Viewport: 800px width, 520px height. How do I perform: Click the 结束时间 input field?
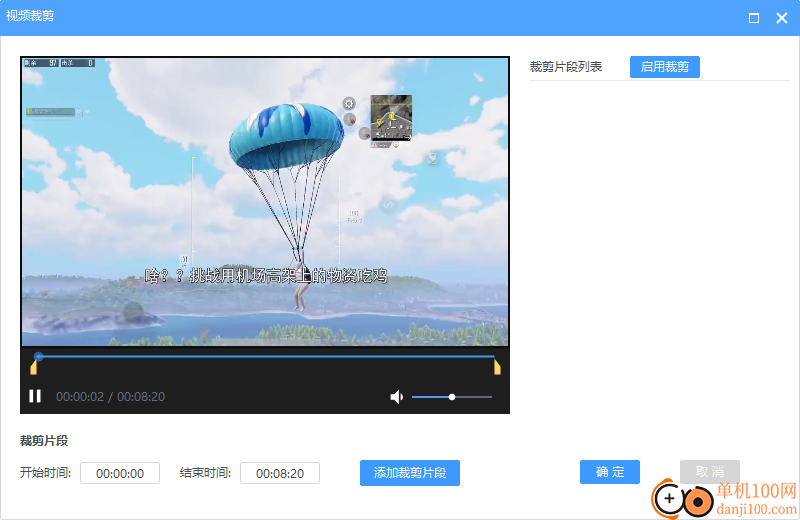(280, 473)
